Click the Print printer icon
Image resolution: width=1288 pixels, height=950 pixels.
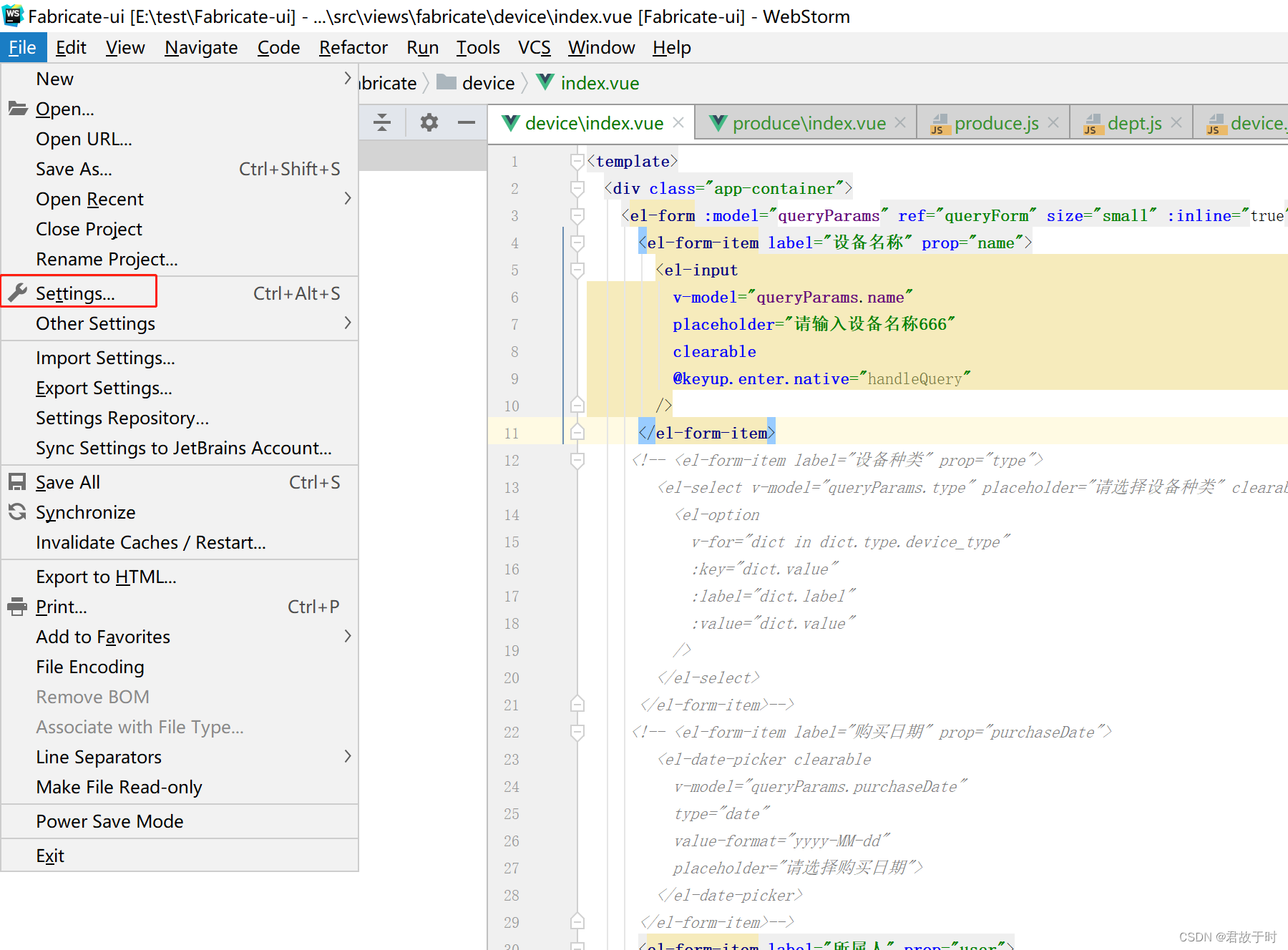pos(17,607)
